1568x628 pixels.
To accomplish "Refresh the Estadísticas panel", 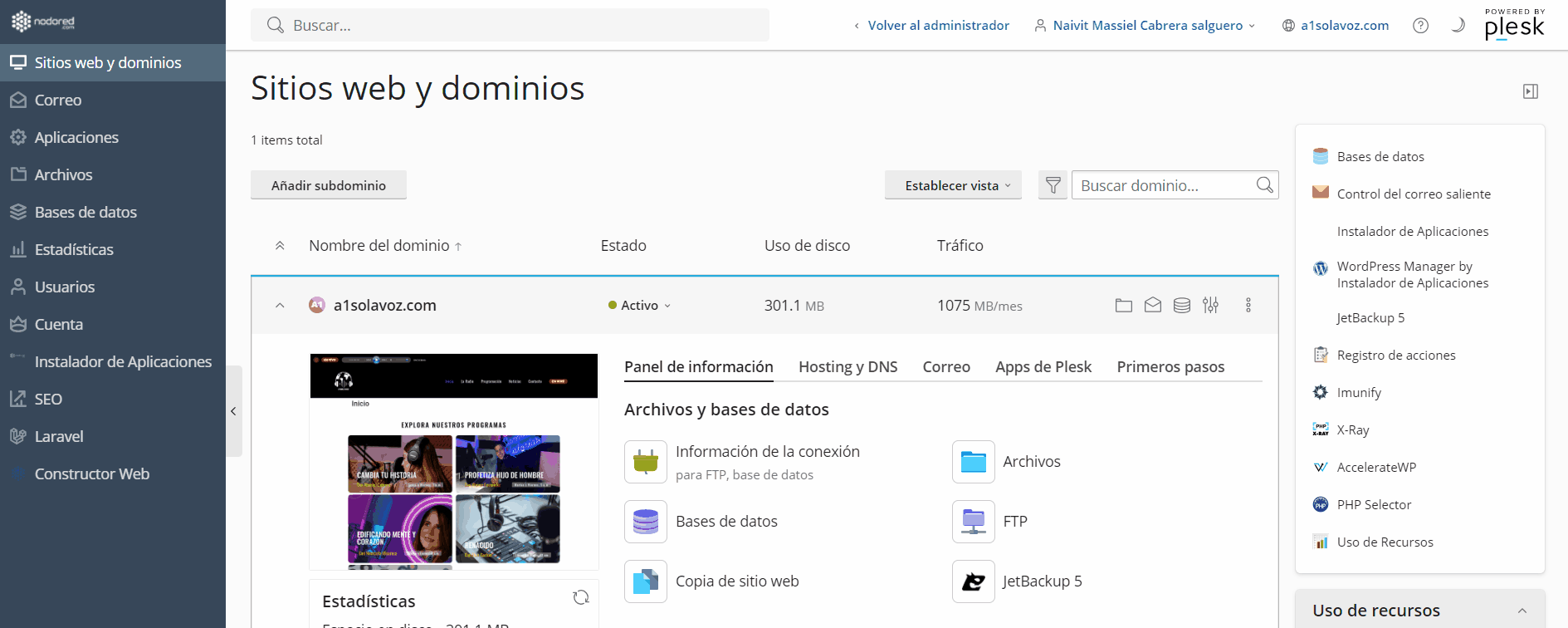I will click(x=581, y=597).
